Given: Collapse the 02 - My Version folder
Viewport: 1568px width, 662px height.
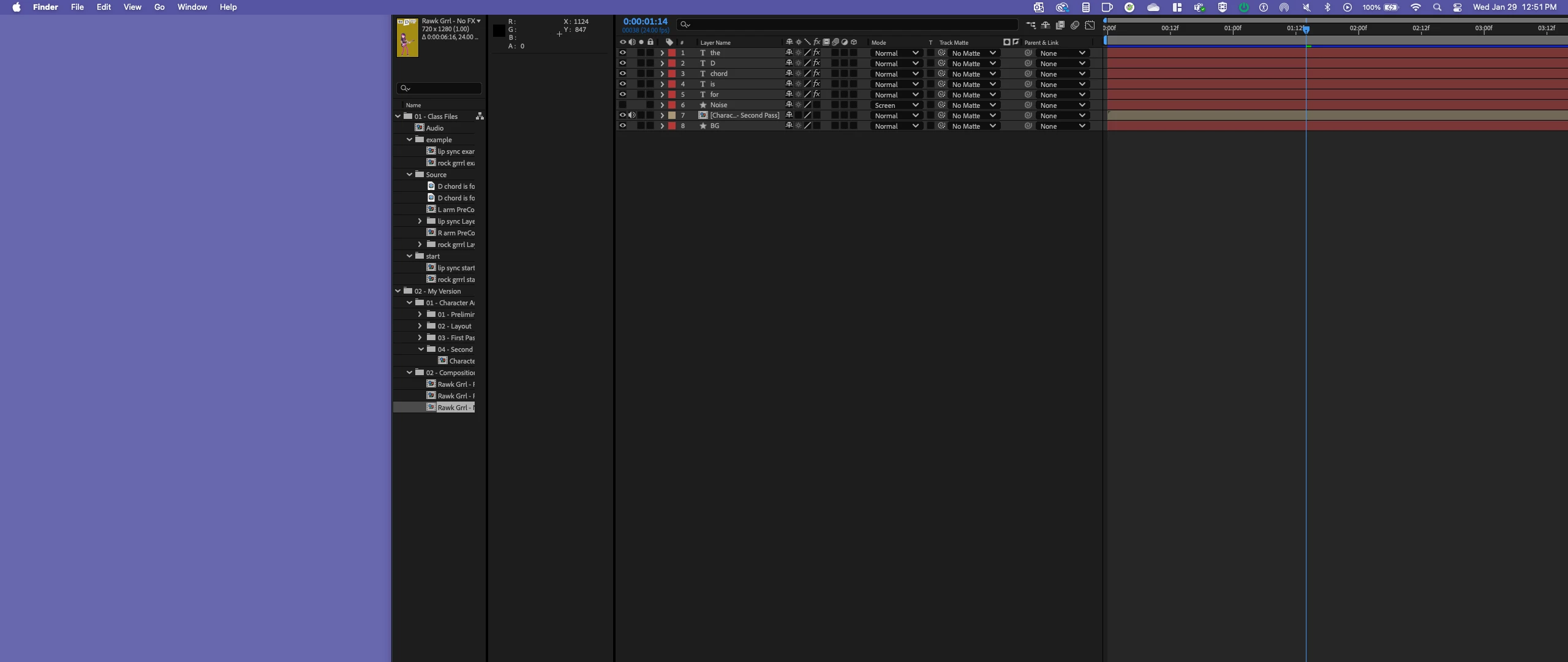Looking at the screenshot, I should pos(398,291).
